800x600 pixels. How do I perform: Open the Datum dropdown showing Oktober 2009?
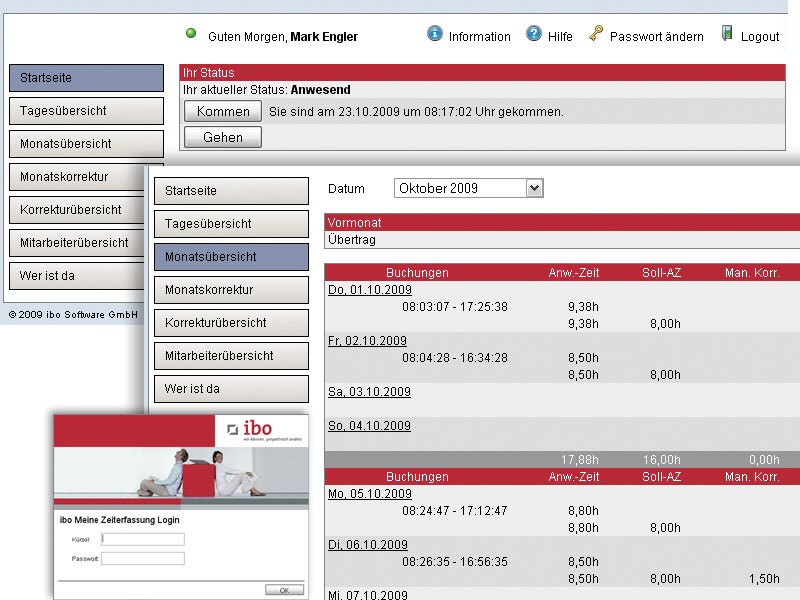pos(468,188)
